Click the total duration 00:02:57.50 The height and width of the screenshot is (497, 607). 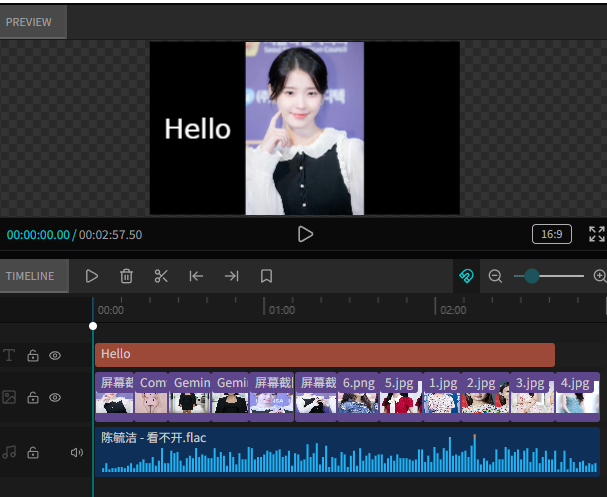[x=110, y=235]
